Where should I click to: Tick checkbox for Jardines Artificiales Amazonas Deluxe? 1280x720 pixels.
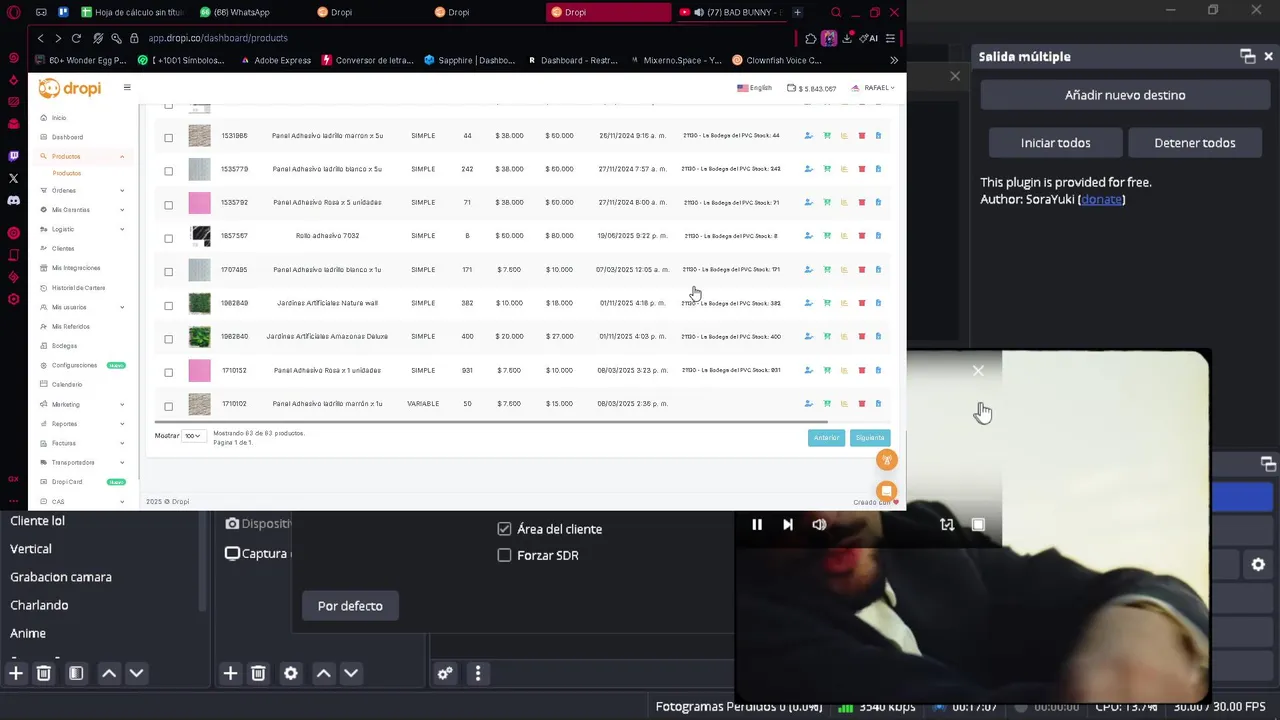coord(168,339)
